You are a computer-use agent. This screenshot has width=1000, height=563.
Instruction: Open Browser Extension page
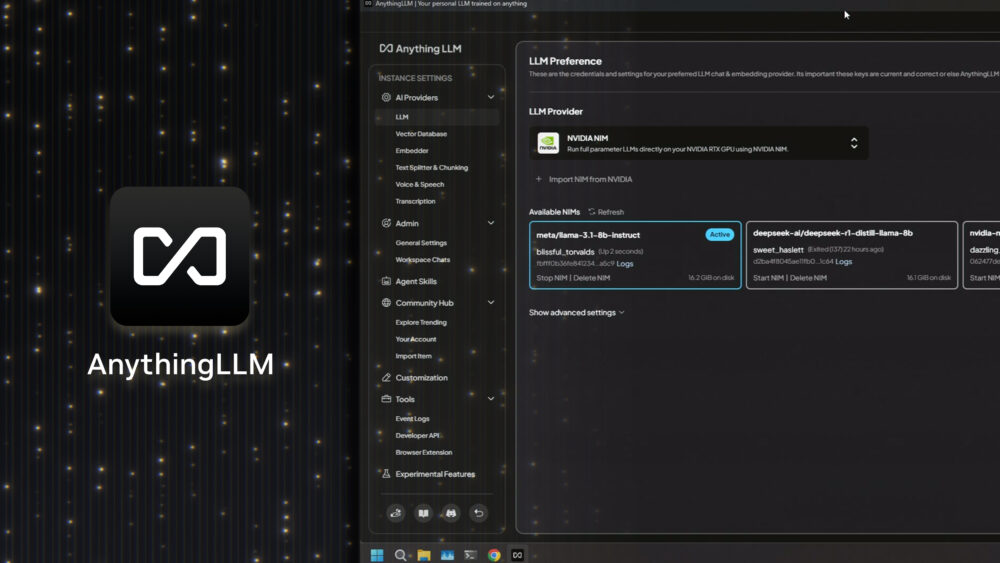coord(423,452)
